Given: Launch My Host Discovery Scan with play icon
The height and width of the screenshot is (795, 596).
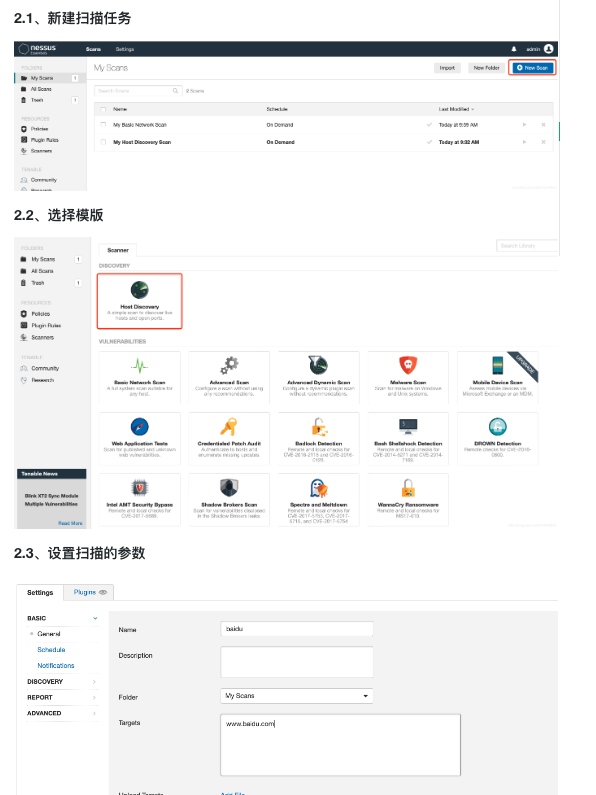Looking at the screenshot, I should pos(524,142).
